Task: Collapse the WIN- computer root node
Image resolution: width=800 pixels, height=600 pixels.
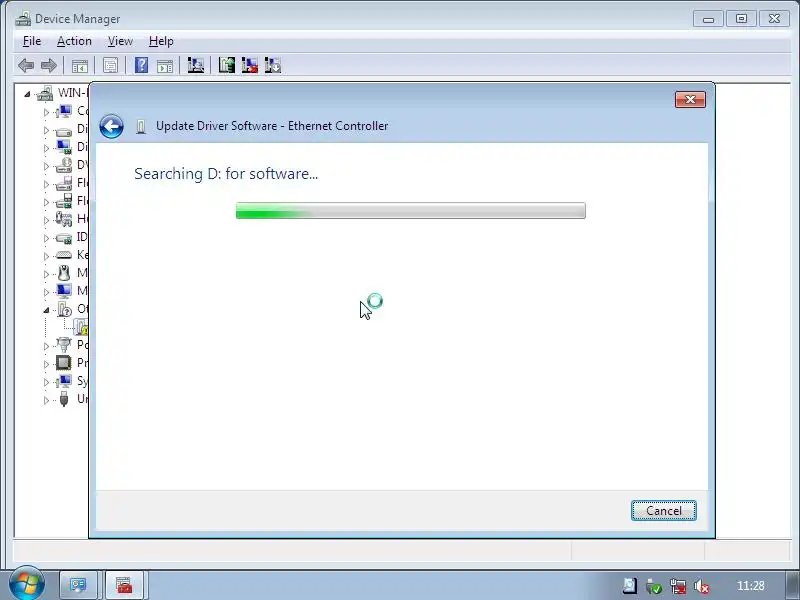Action: tap(28, 94)
